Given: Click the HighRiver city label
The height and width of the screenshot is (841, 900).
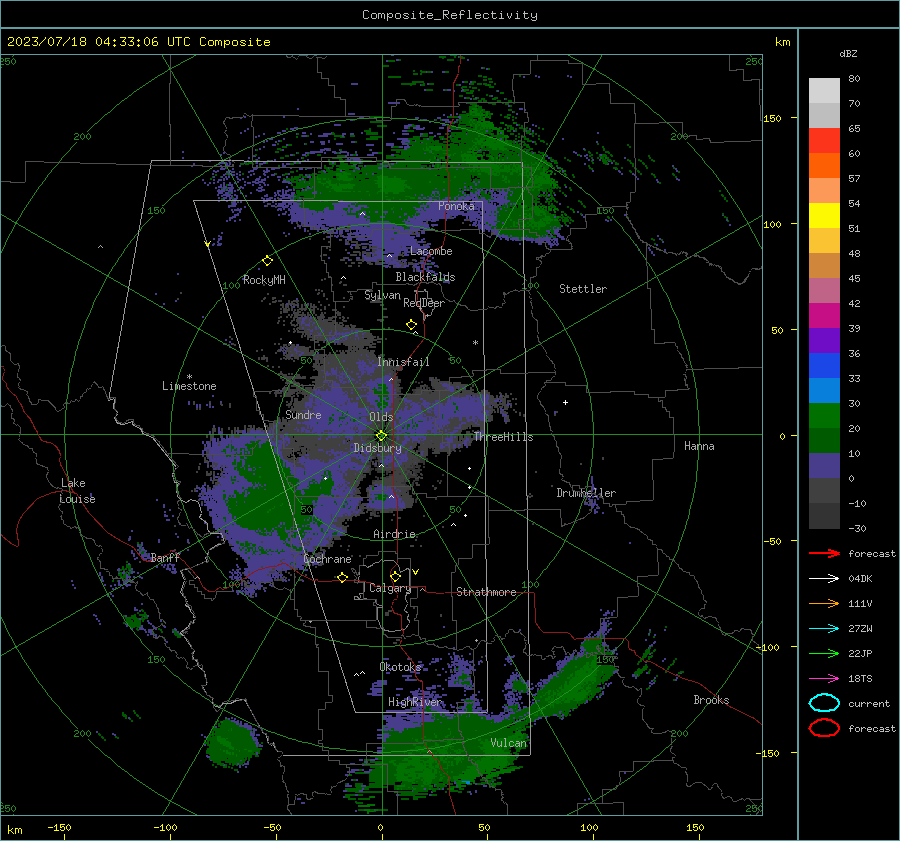Looking at the screenshot, I should coord(415,702).
